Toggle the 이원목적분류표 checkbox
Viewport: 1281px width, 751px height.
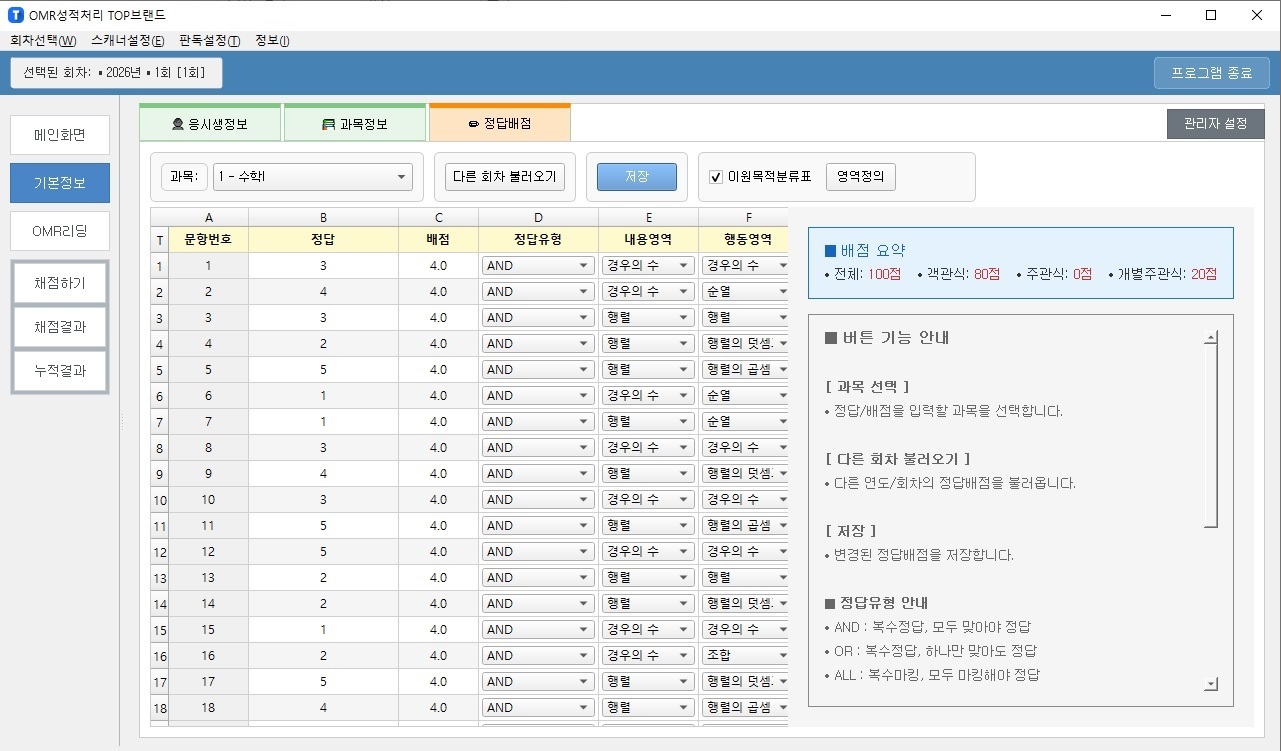click(x=716, y=177)
